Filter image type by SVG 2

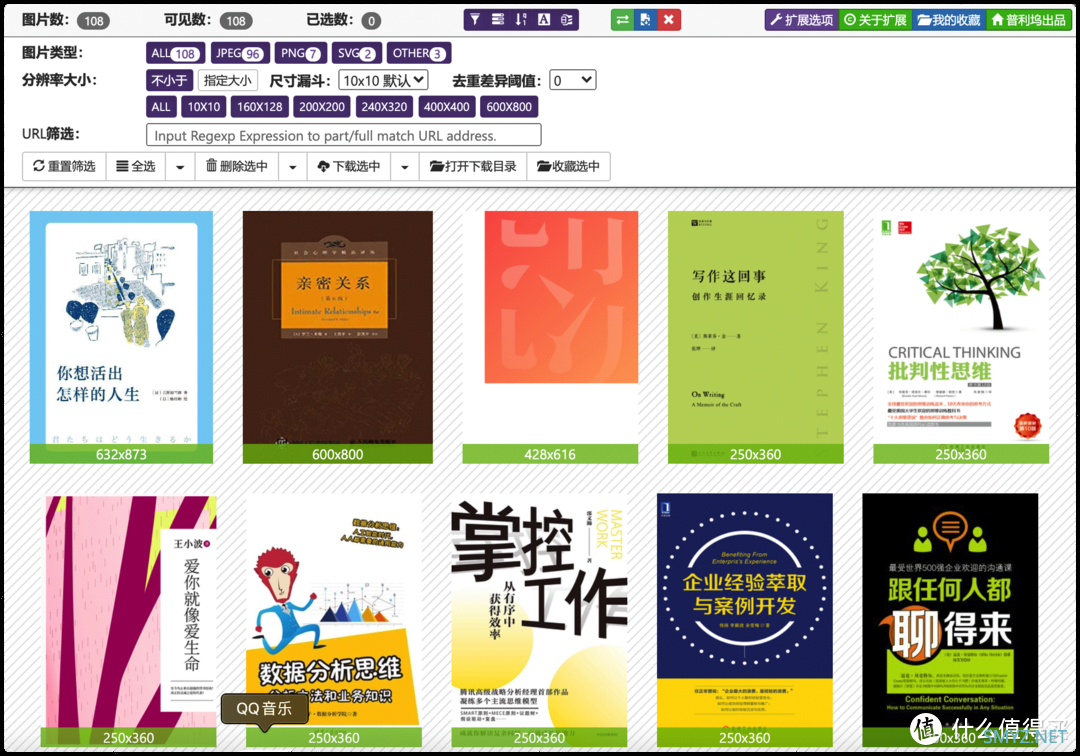click(x=356, y=53)
